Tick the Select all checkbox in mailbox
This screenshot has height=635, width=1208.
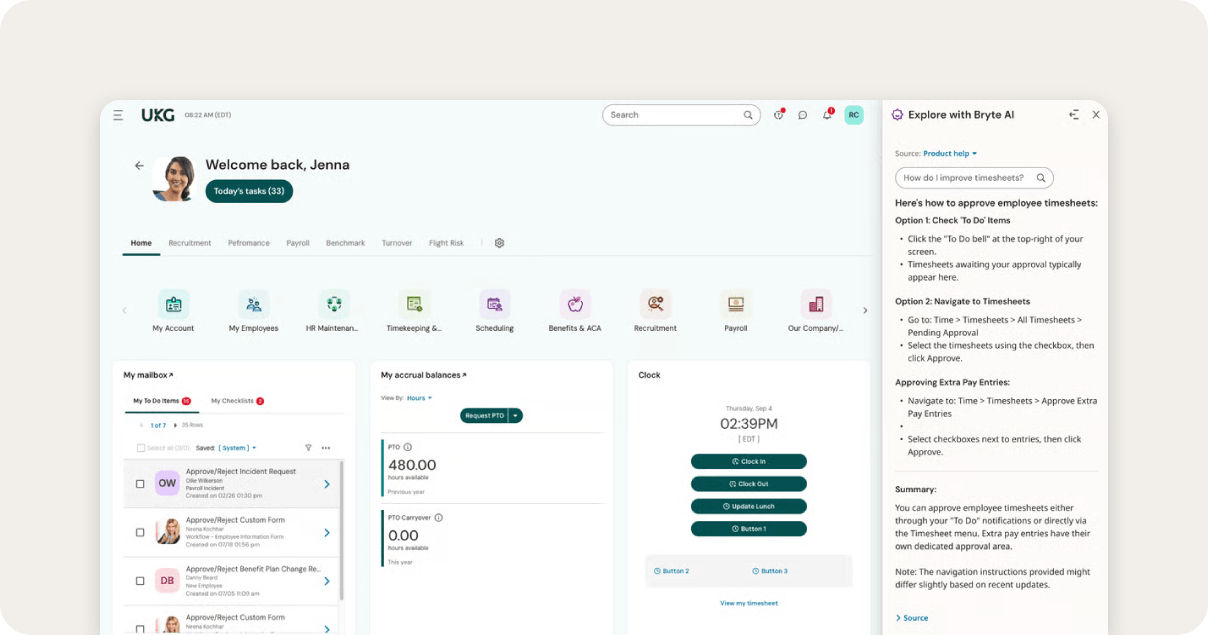141,448
